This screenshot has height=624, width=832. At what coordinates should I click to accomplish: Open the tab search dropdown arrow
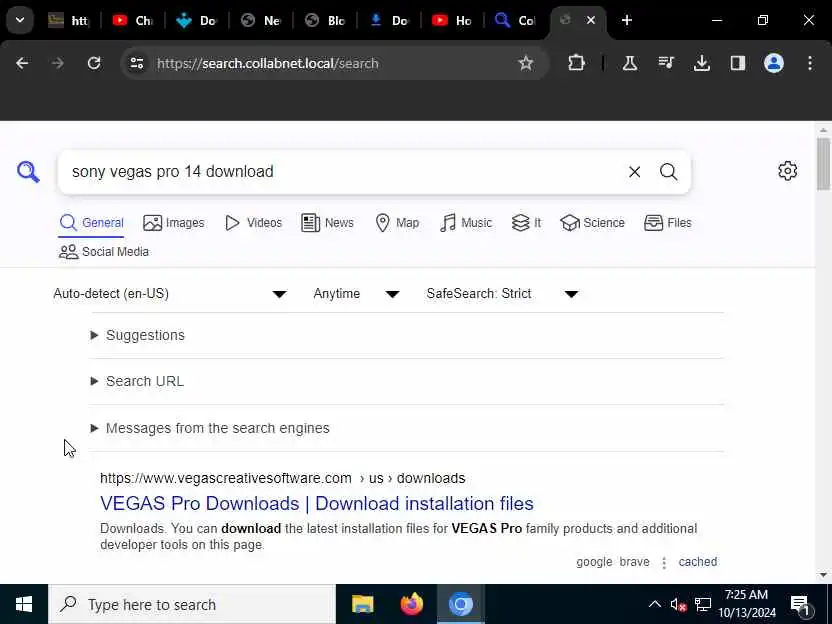coord(20,20)
